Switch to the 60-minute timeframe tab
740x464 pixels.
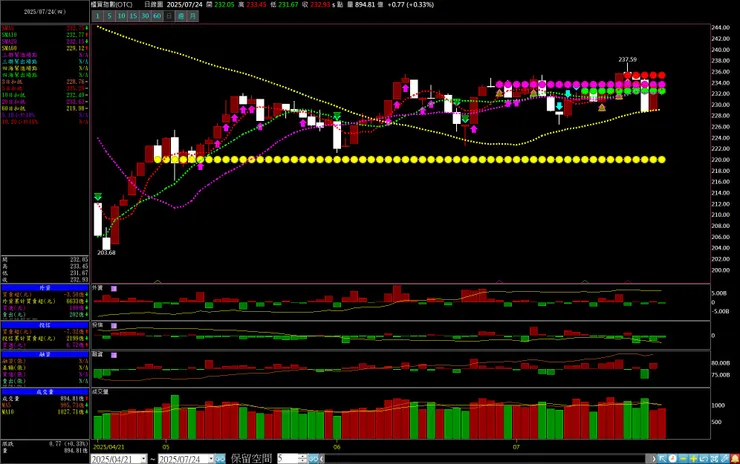[x=157, y=16]
